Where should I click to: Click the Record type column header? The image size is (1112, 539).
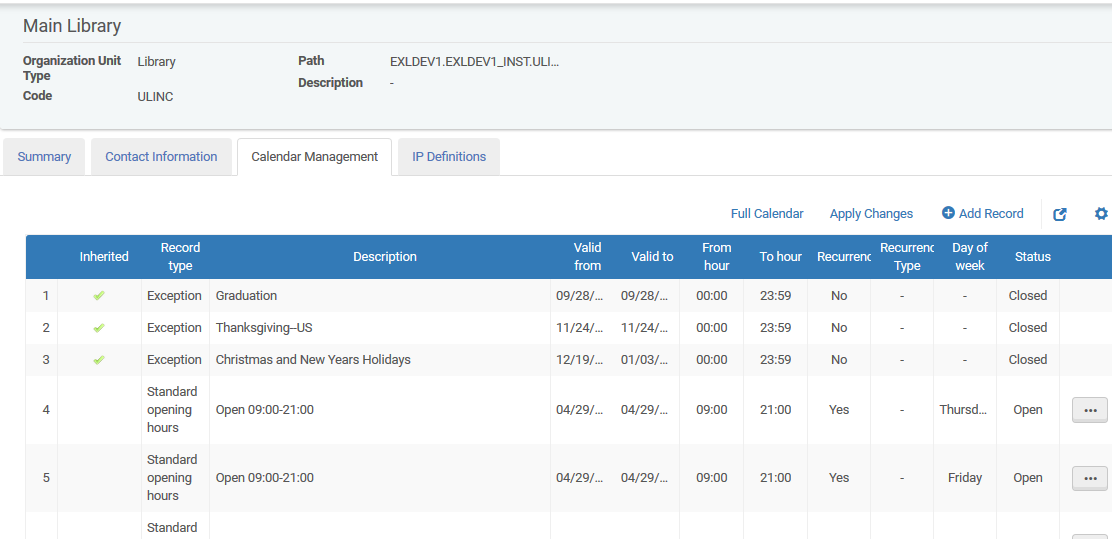(x=180, y=257)
